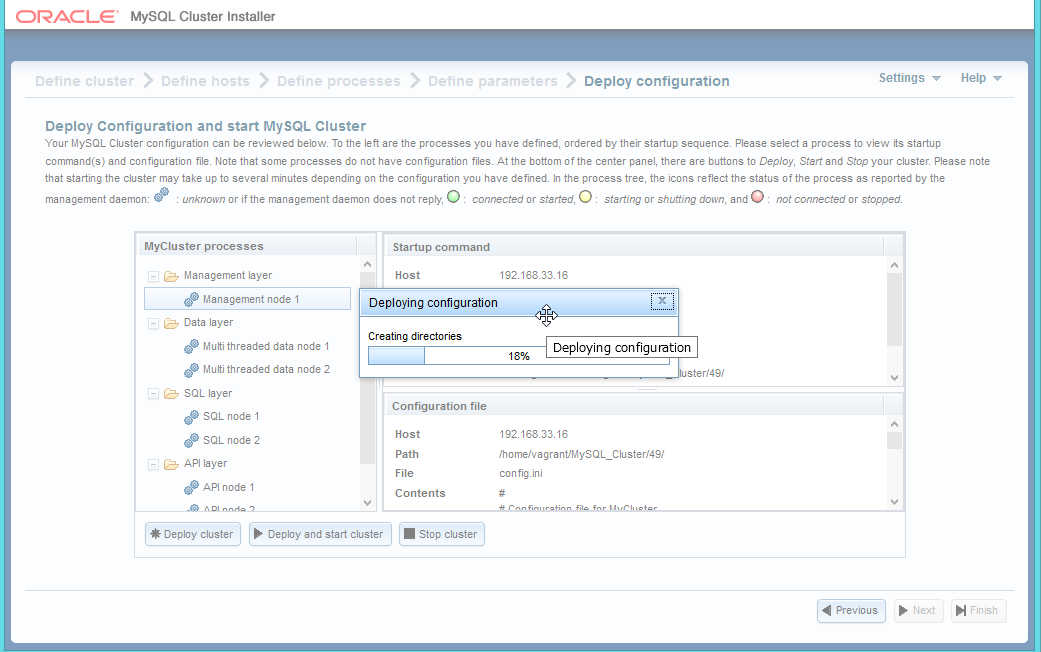Select Multi threaded data node 2
1041x652 pixels.
tap(266, 370)
